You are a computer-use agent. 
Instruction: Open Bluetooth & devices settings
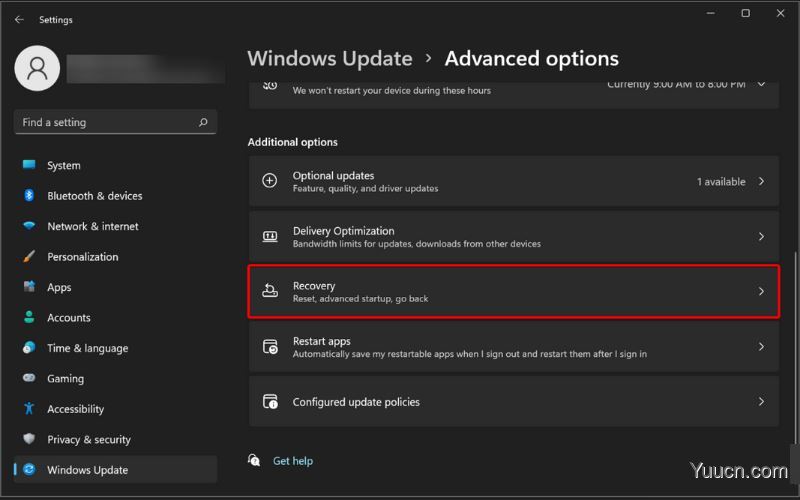point(115,195)
